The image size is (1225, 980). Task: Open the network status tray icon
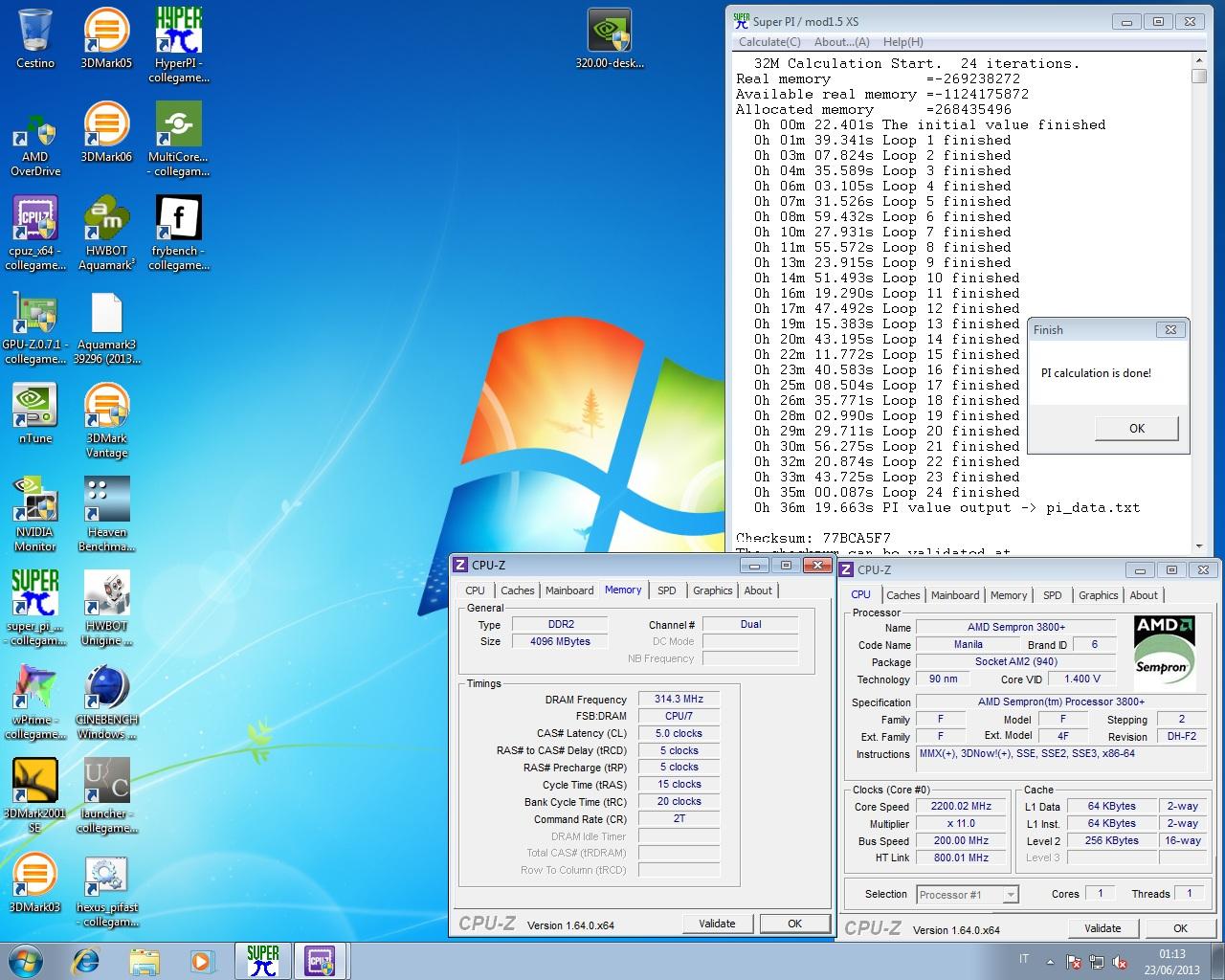coord(1098,962)
